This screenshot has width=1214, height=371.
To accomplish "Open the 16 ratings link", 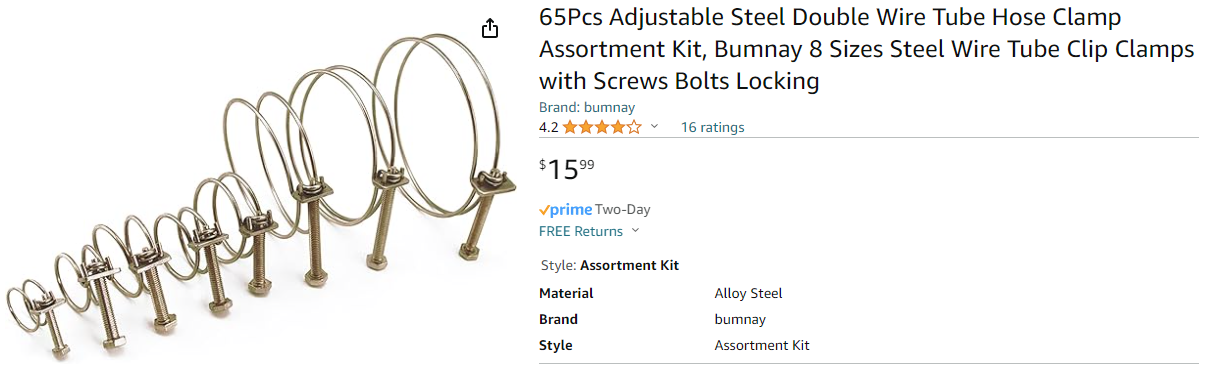I will (x=712, y=127).
